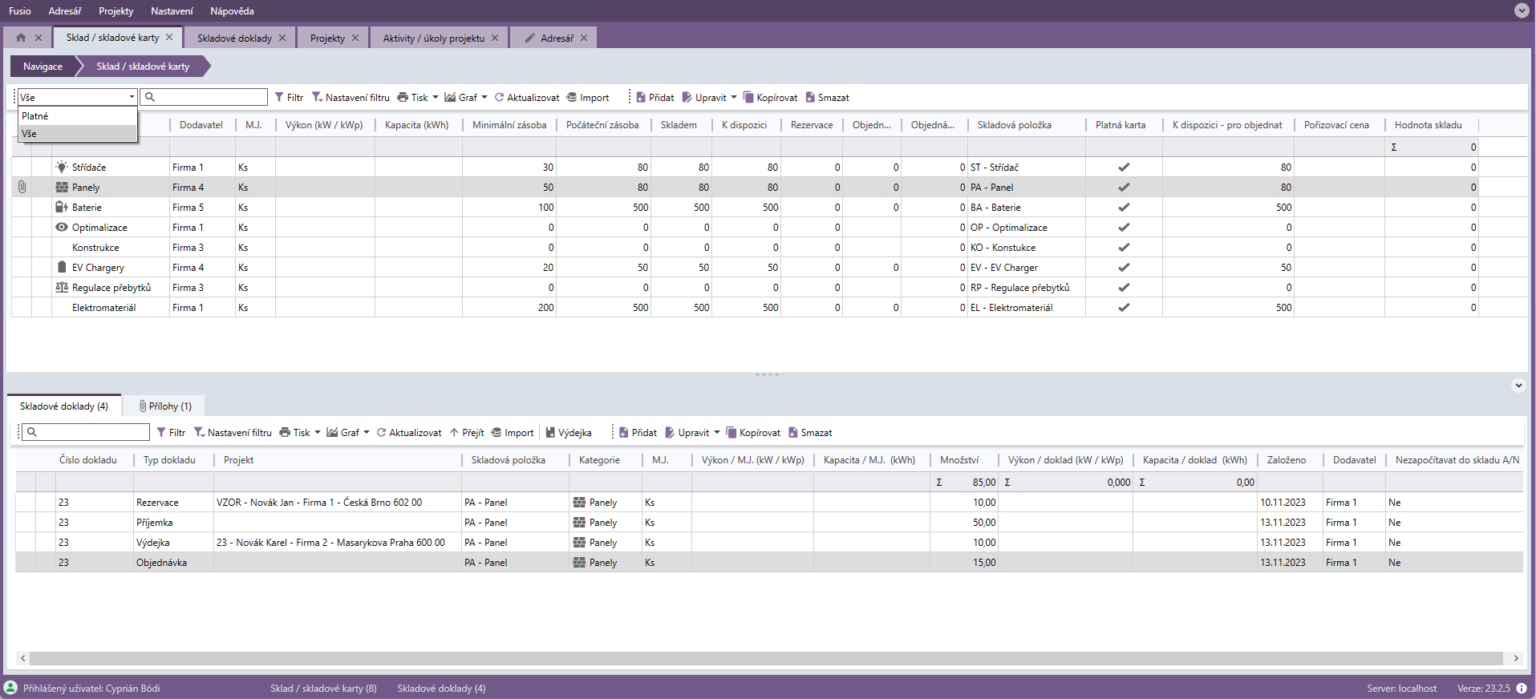Image resolution: width=1536 pixels, height=699 pixels.
Task: Refresh documents with lower Aktualizovat
Action: pos(409,433)
